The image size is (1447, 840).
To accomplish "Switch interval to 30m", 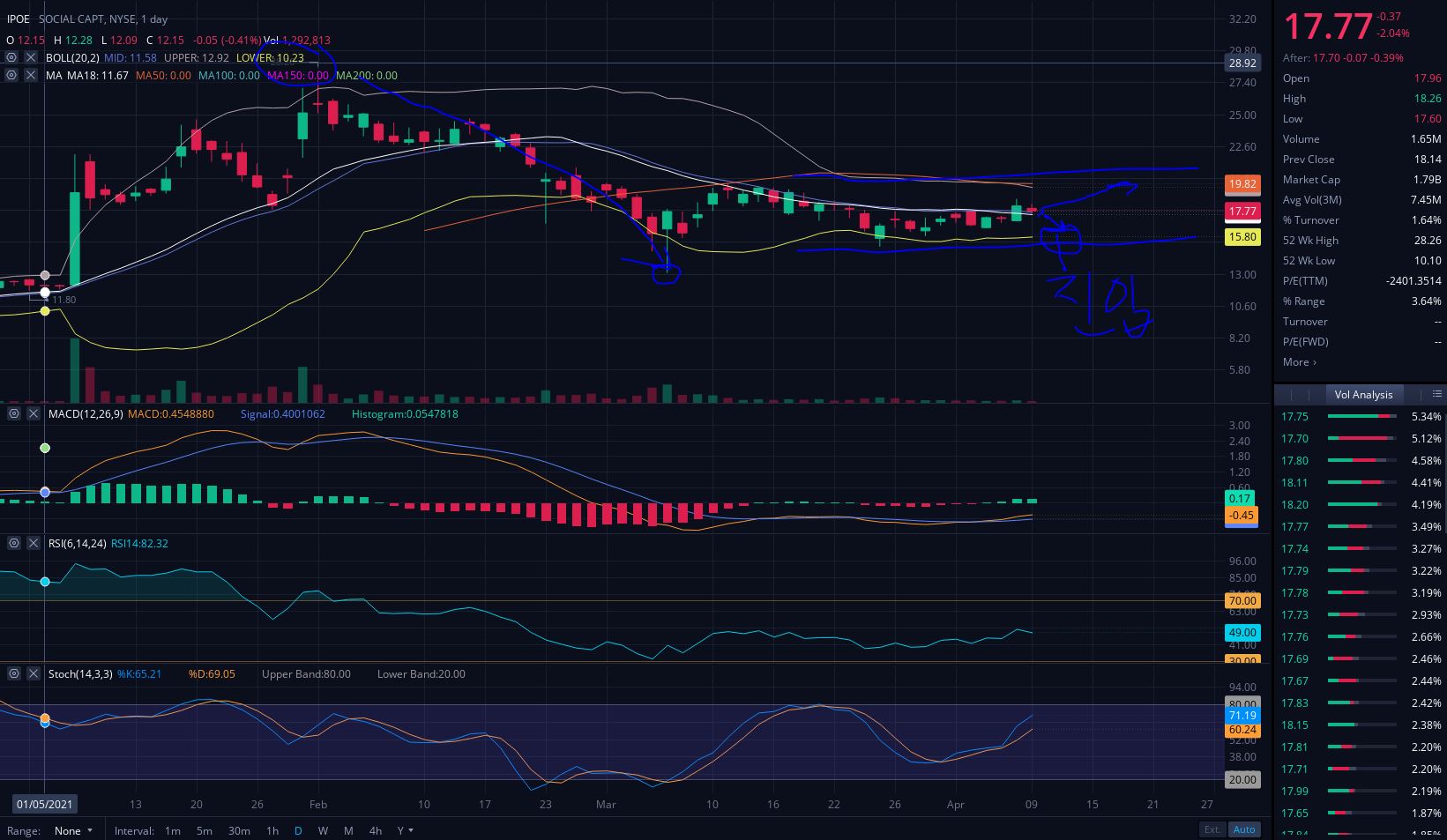I will pyautogui.click(x=239, y=830).
